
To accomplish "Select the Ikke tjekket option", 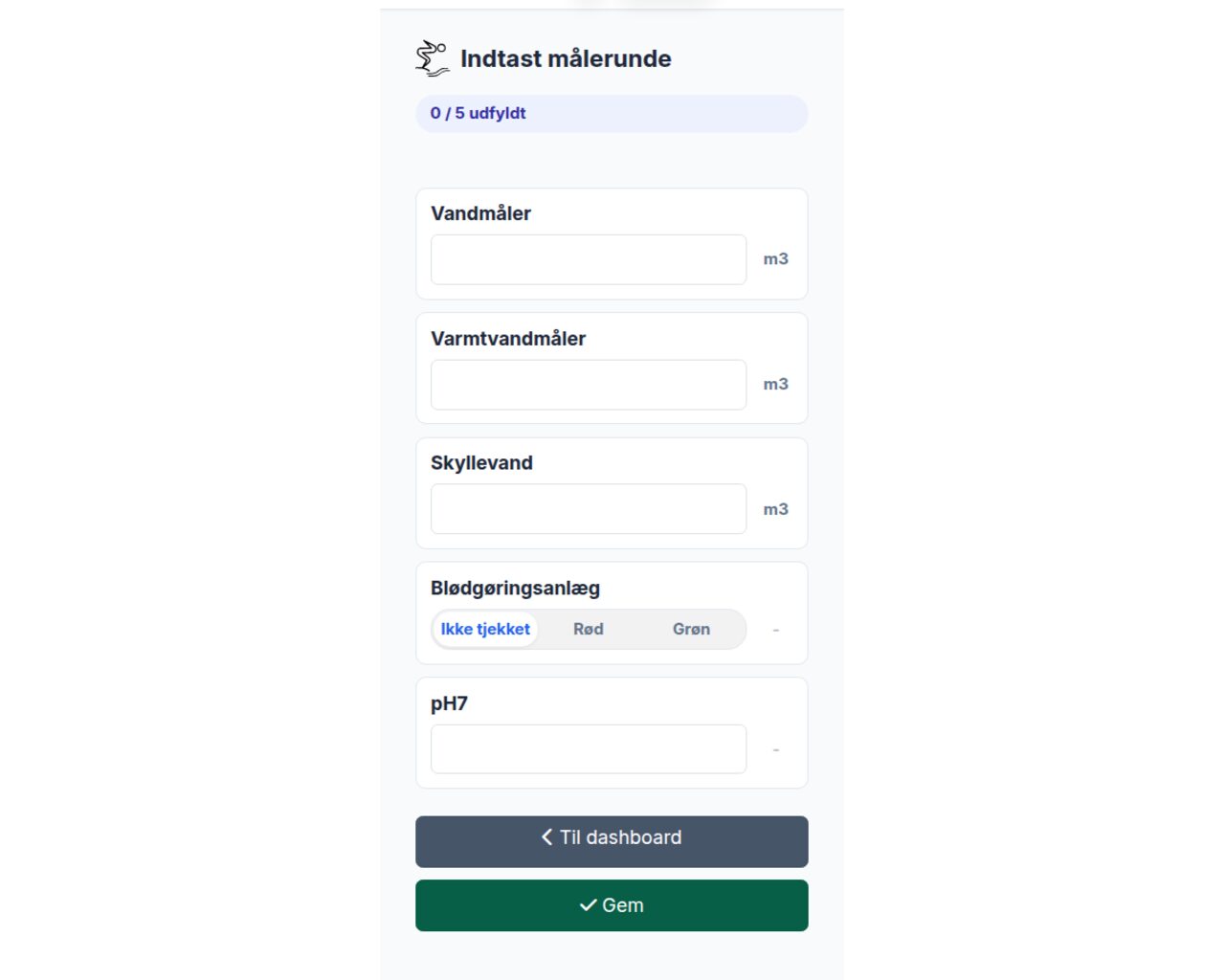I will (x=485, y=630).
